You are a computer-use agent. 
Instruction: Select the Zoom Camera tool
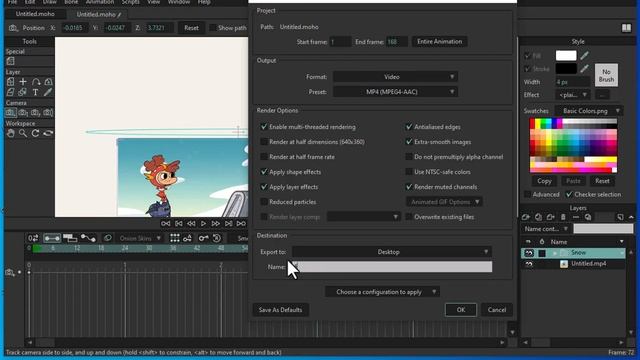[x=23, y=113]
